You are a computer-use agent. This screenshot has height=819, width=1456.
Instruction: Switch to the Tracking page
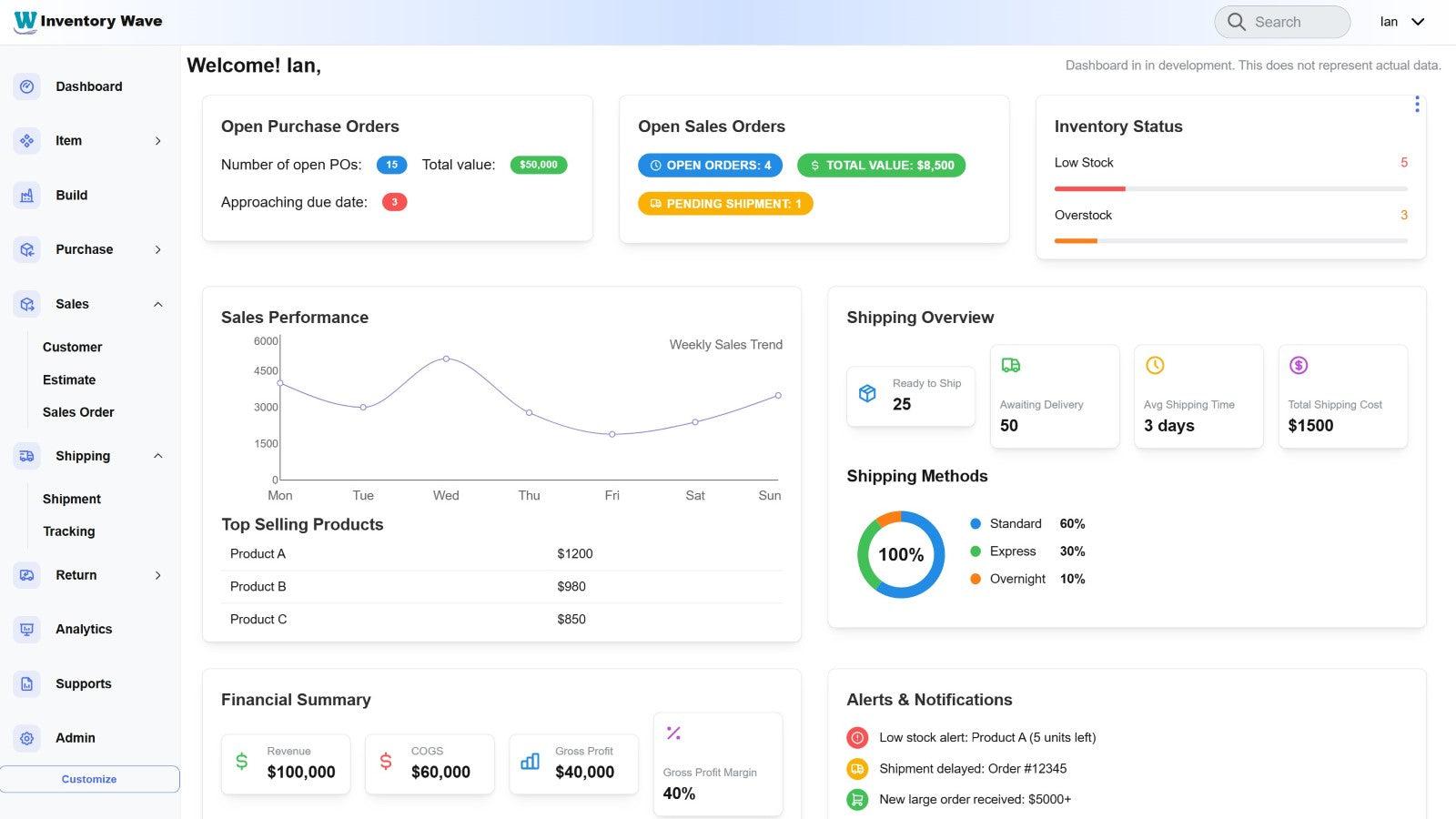point(69,531)
